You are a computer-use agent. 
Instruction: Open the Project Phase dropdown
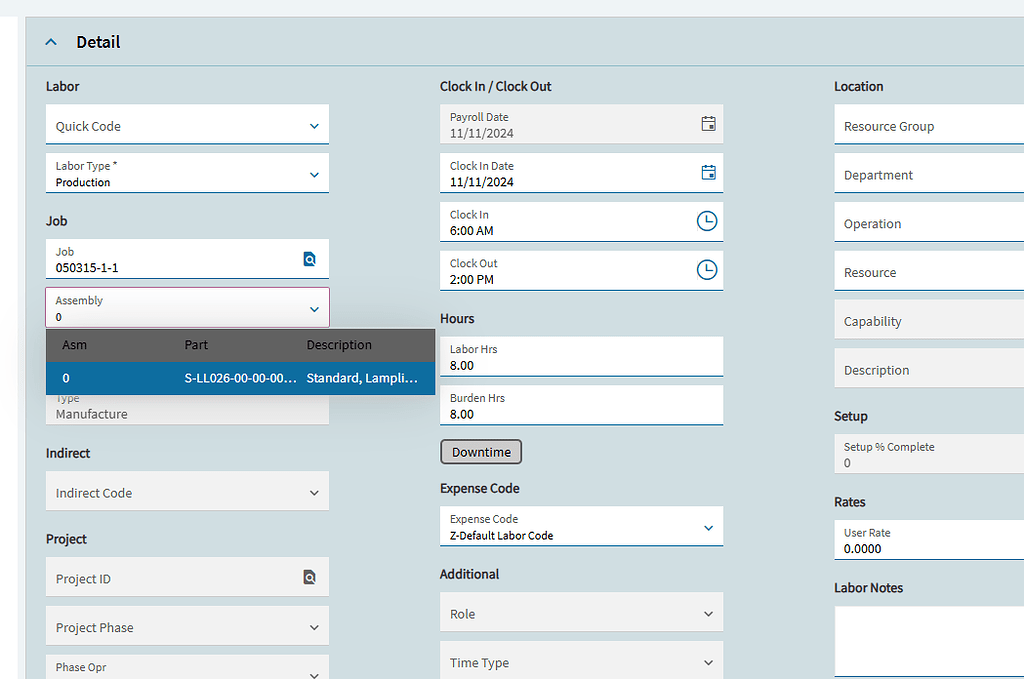(x=313, y=627)
